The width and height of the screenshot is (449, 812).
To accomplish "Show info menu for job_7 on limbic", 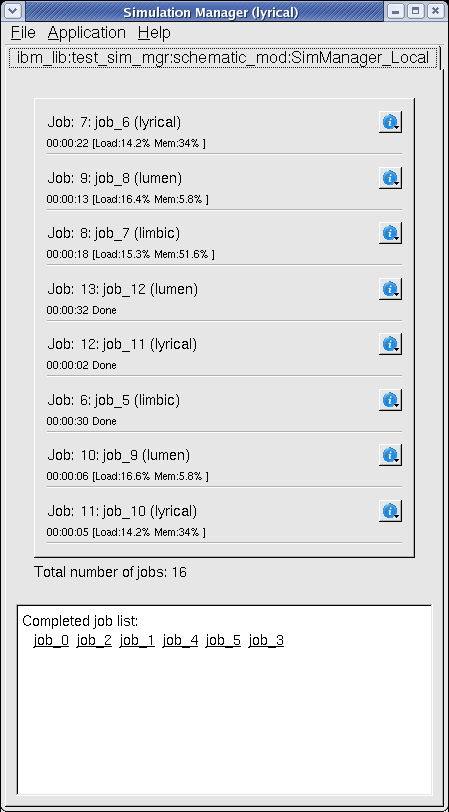I will tap(390, 233).
